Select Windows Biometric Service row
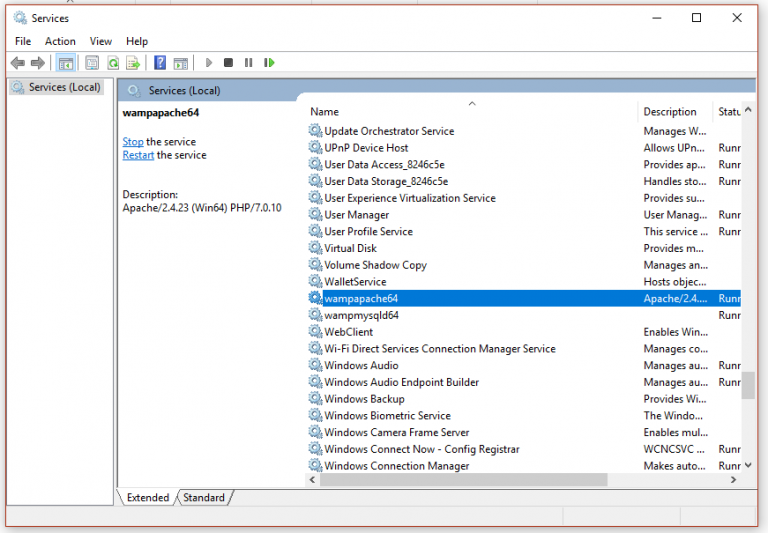 pos(524,415)
